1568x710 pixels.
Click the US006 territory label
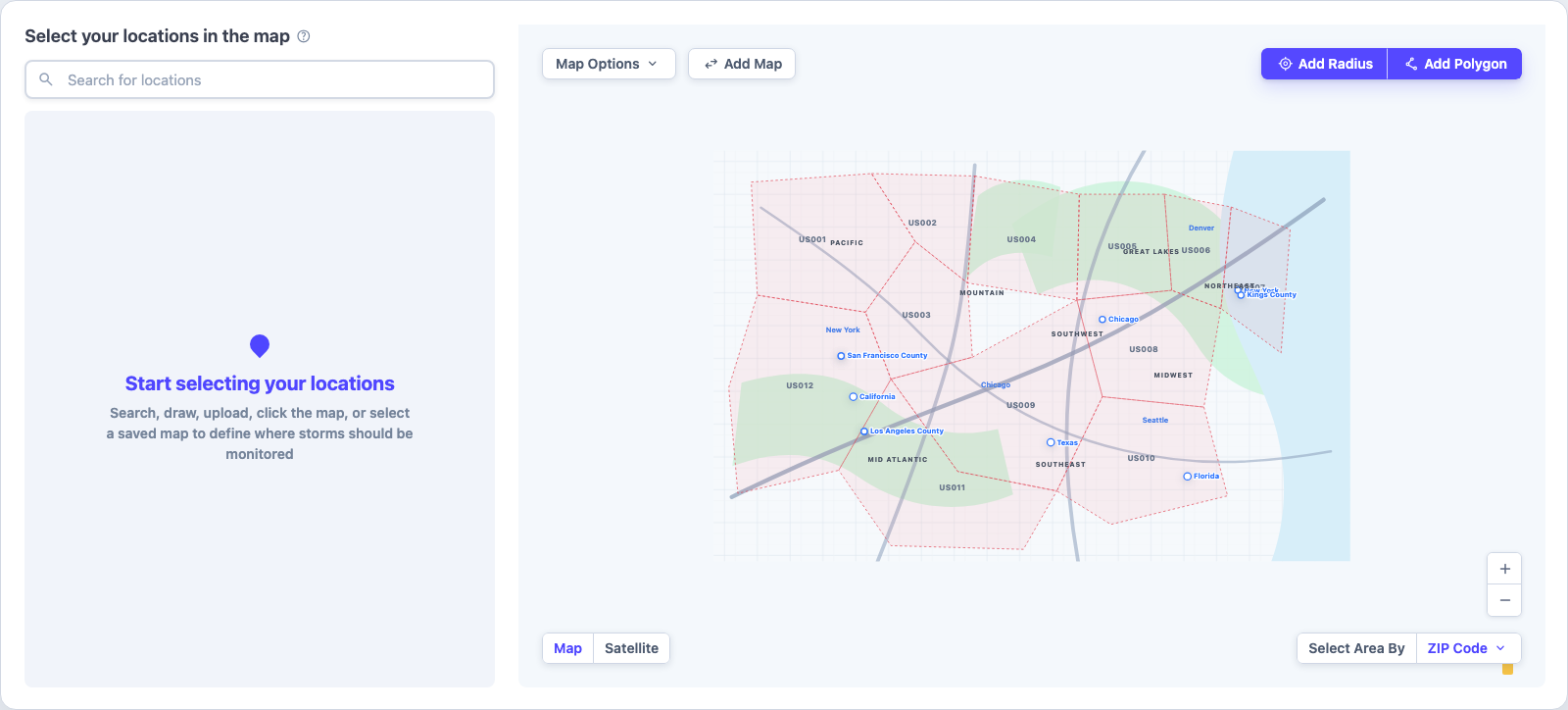coord(1196,250)
